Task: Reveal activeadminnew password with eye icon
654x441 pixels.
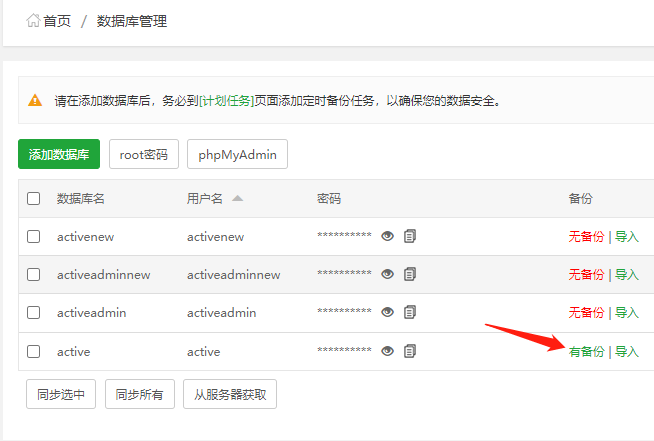Action: [x=388, y=275]
